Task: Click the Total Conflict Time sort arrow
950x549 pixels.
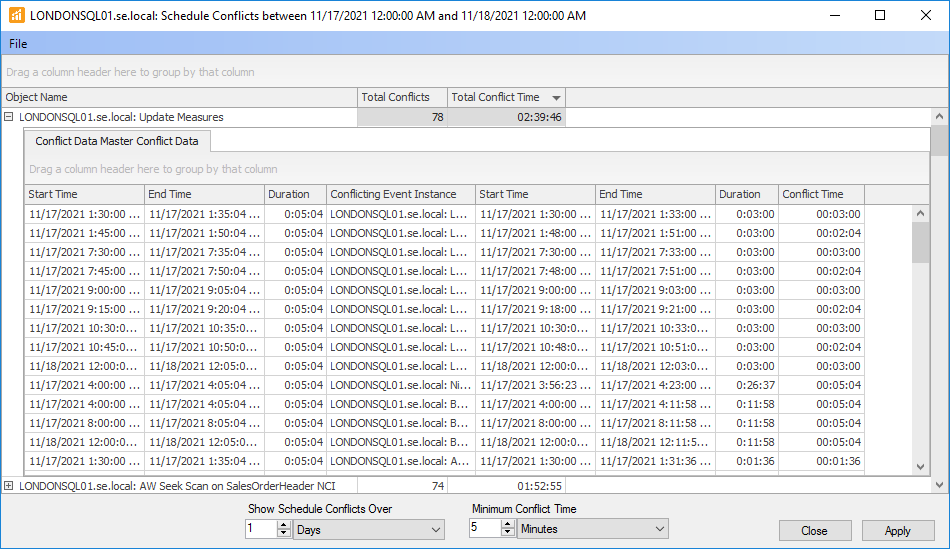Action: 556,98
